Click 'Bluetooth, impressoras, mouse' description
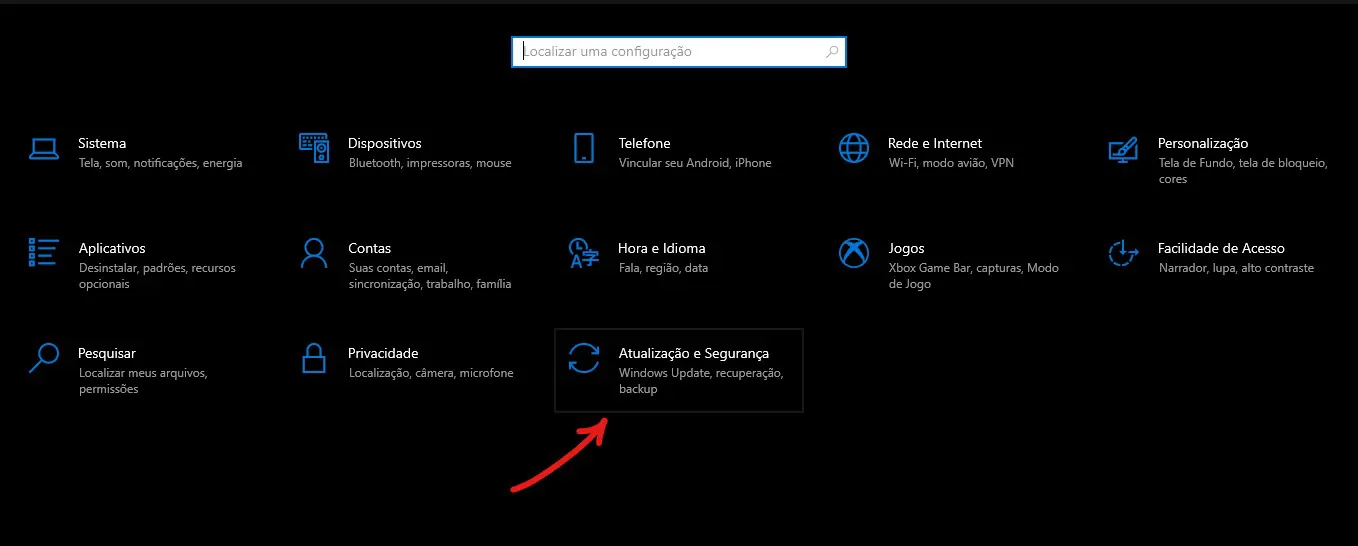Image resolution: width=1358 pixels, height=546 pixels. (x=430, y=163)
